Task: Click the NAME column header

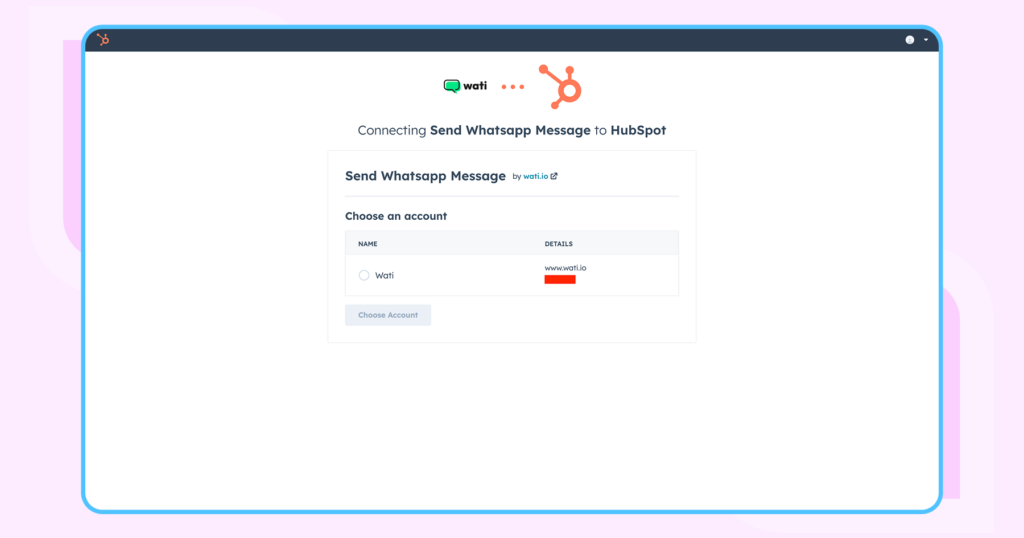Action: click(x=368, y=244)
